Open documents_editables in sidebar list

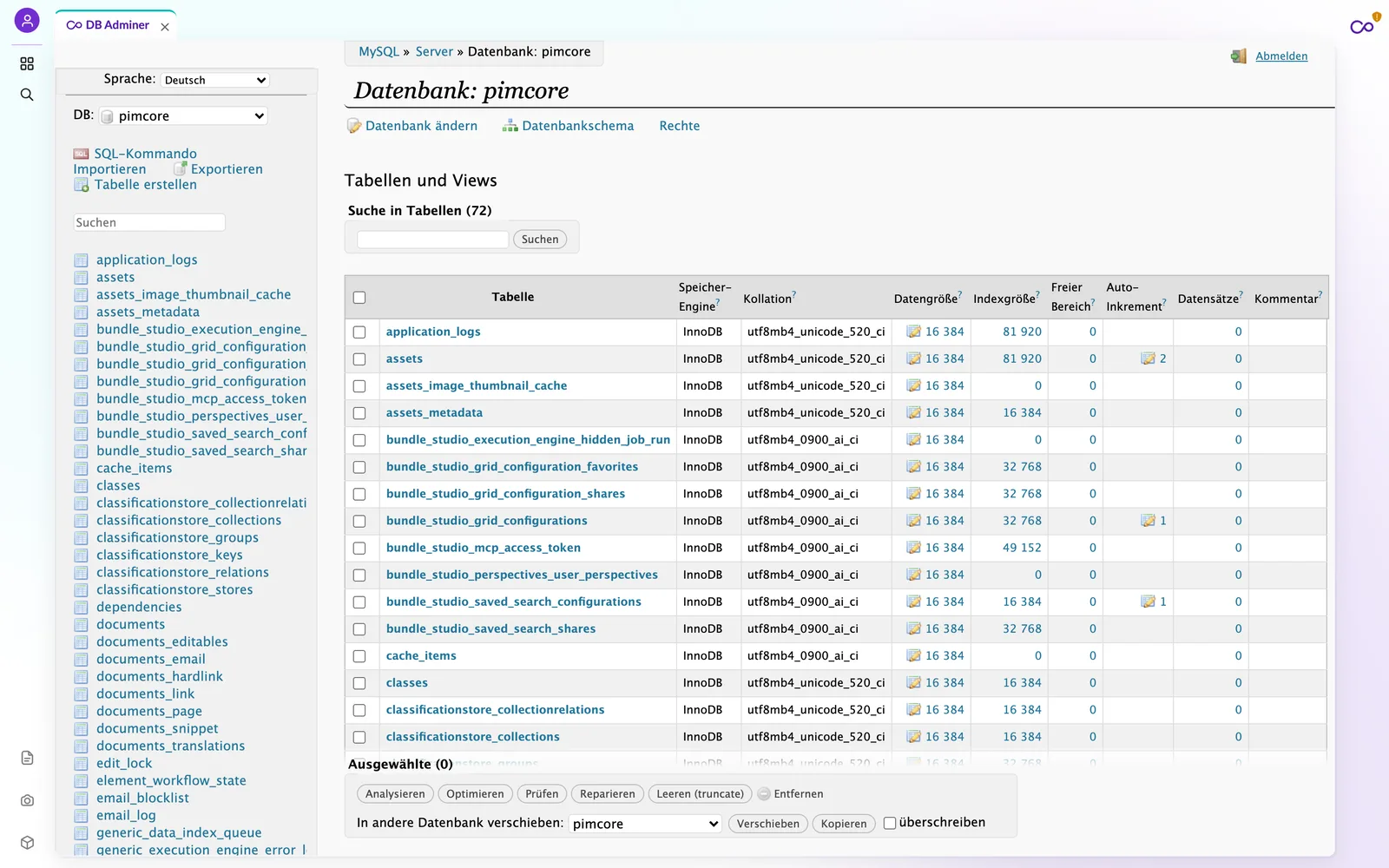pos(162,641)
